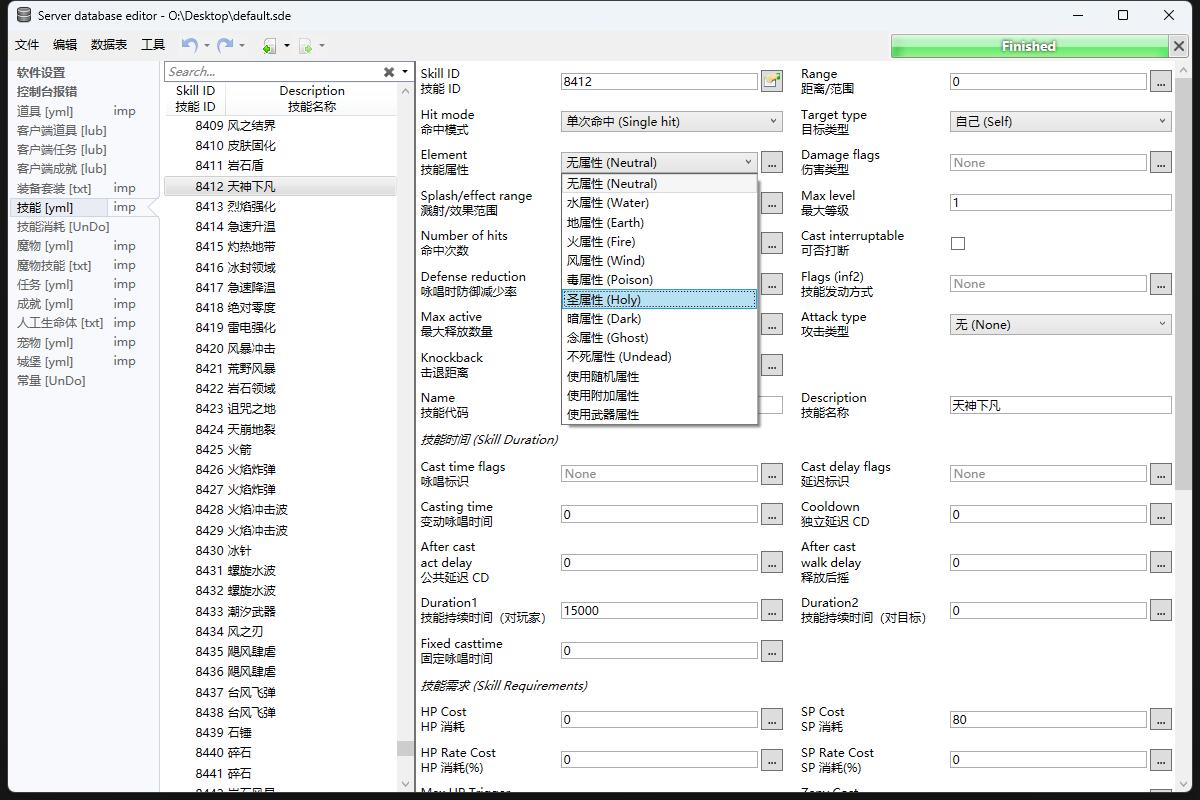Image resolution: width=1200 pixels, height=800 pixels.
Task: Click the edit icon beside Skill ID field
Action: (x=771, y=81)
